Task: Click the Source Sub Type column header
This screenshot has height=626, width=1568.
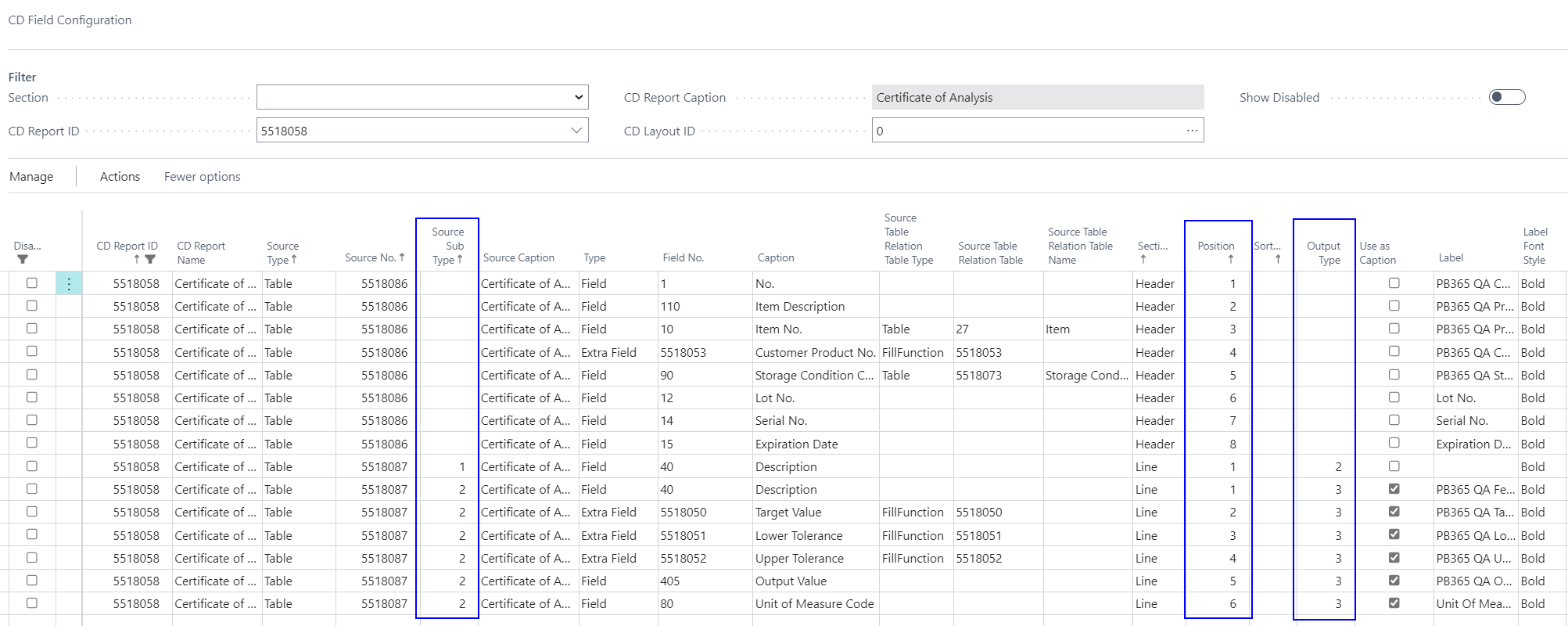Action: (x=448, y=246)
